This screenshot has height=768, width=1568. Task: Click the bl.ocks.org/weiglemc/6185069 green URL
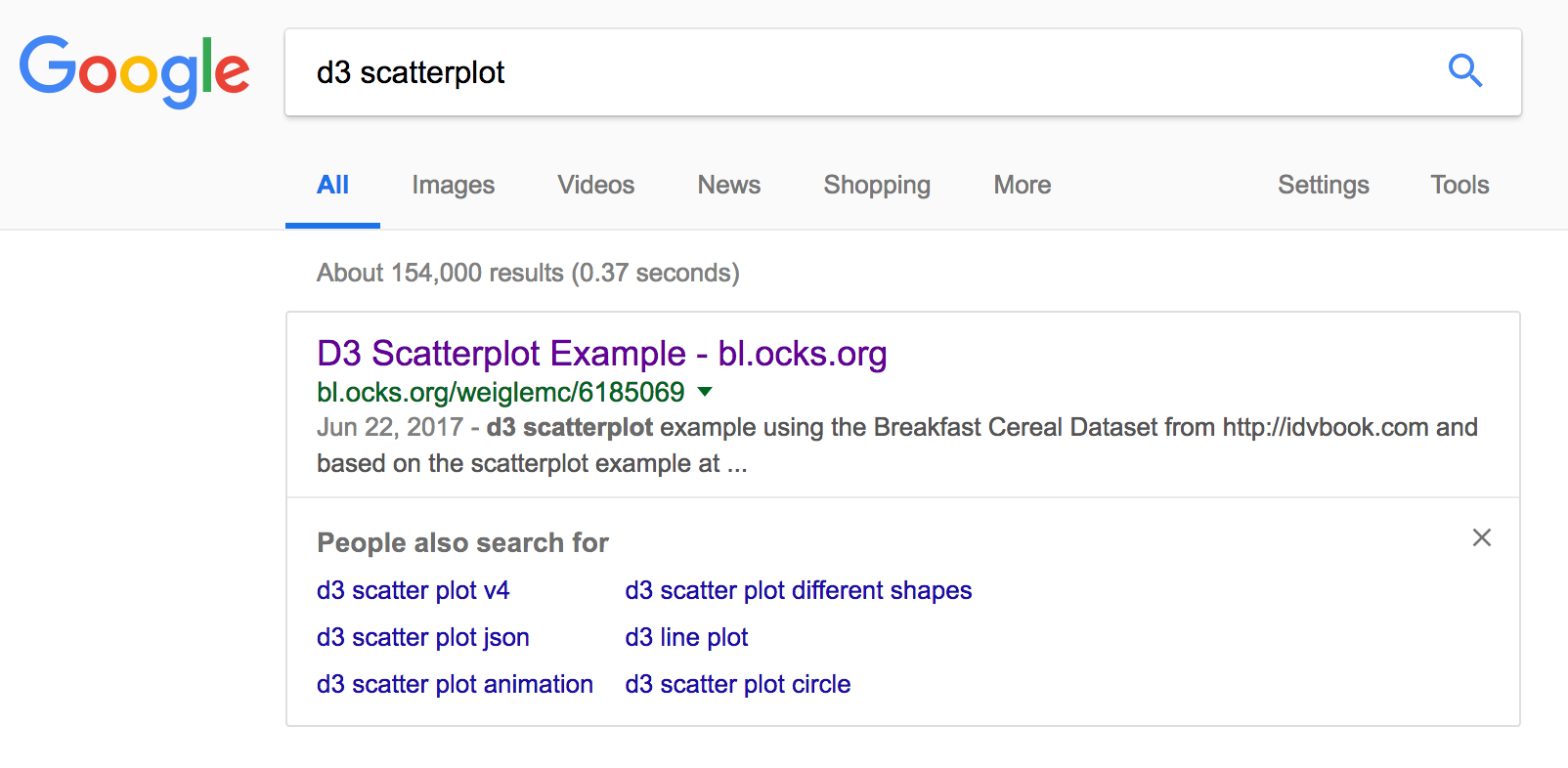pos(500,392)
